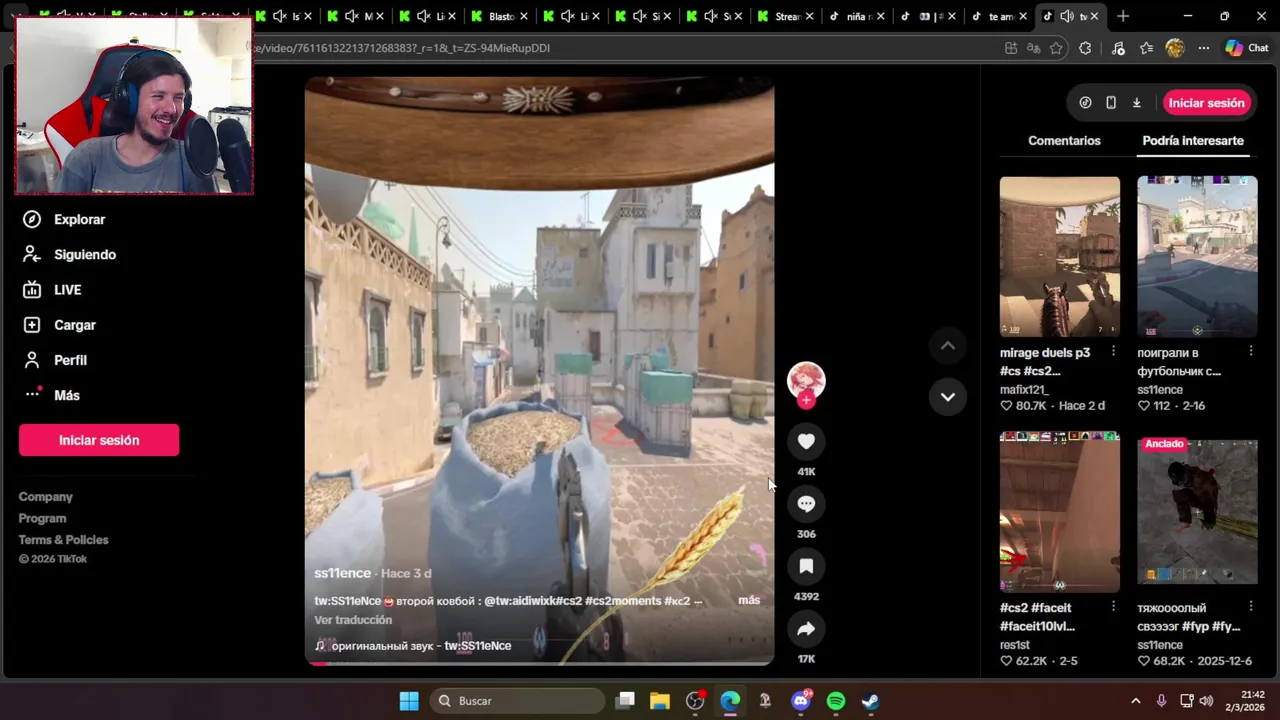The width and height of the screenshot is (1280, 720).
Task: Save video with the bookmark icon
Action: [x=806, y=566]
